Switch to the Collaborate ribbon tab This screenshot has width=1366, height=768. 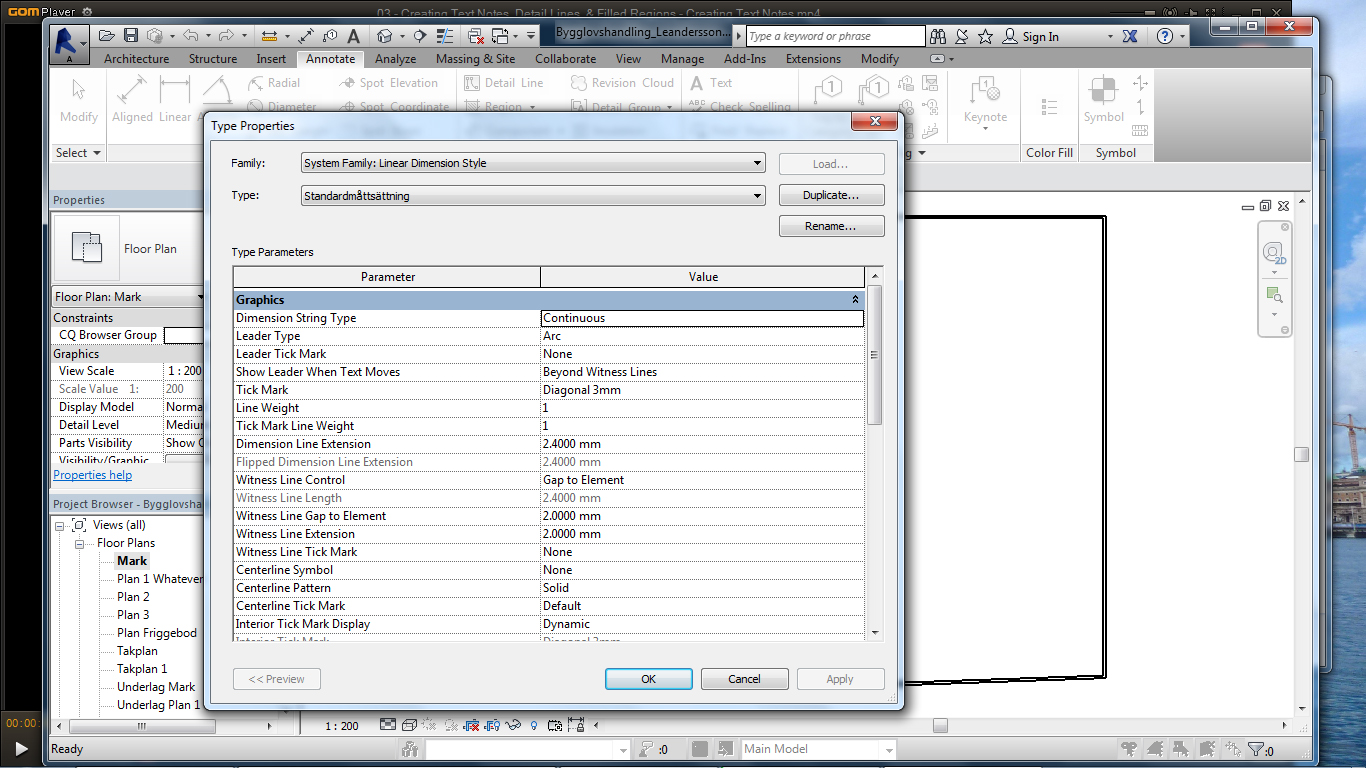click(x=565, y=59)
